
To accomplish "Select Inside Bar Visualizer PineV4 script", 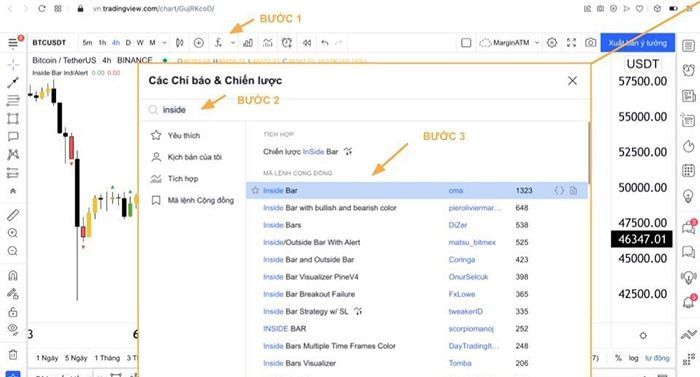I will pyautogui.click(x=311, y=277).
